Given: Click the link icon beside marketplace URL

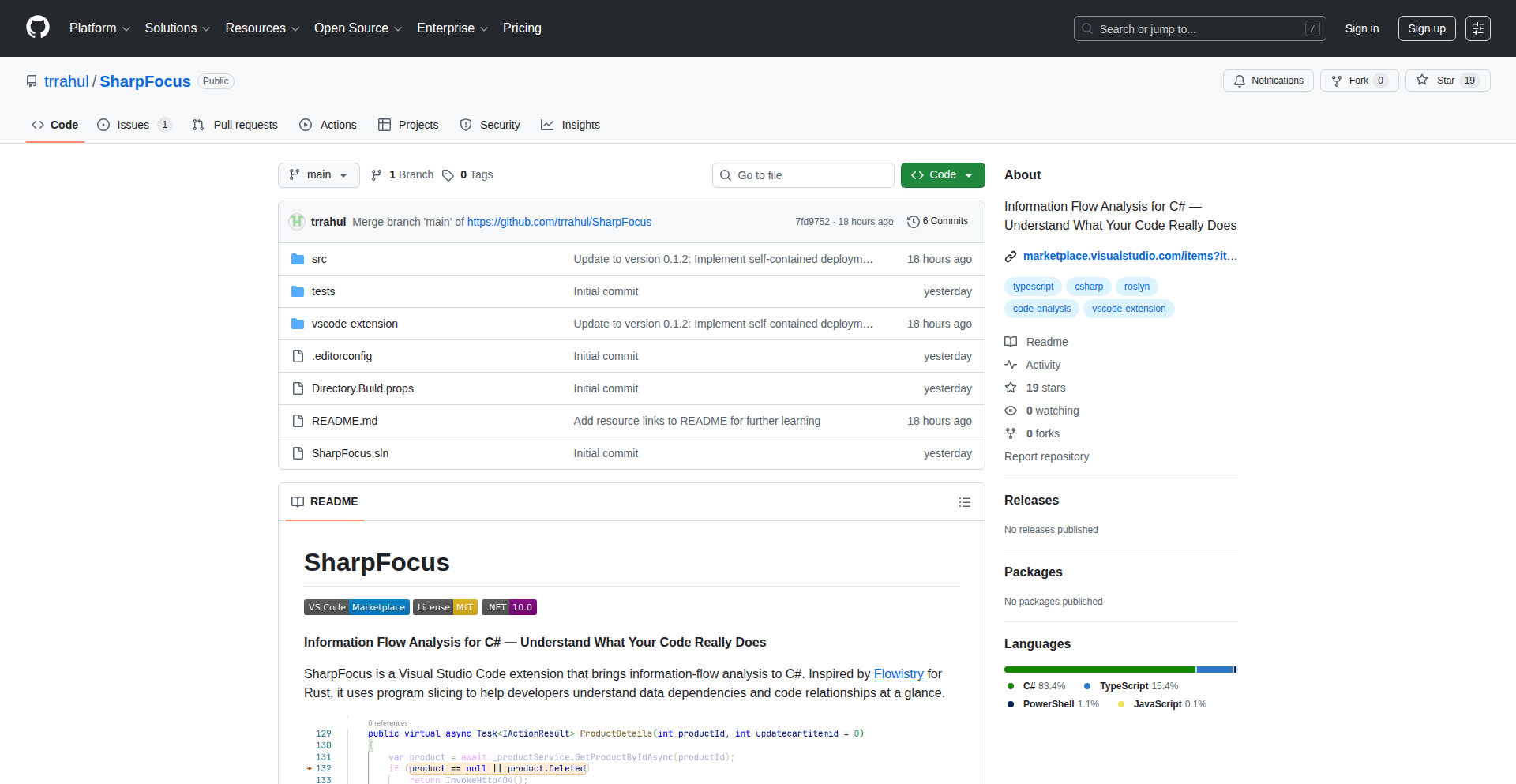Looking at the screenshot, I should click(1011, 257).
